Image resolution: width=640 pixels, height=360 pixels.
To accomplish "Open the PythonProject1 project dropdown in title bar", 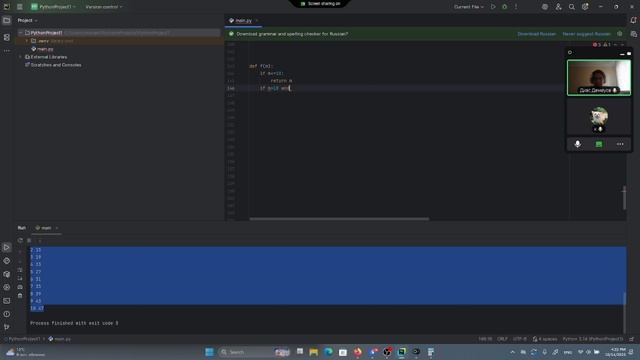I will [53, 7].
